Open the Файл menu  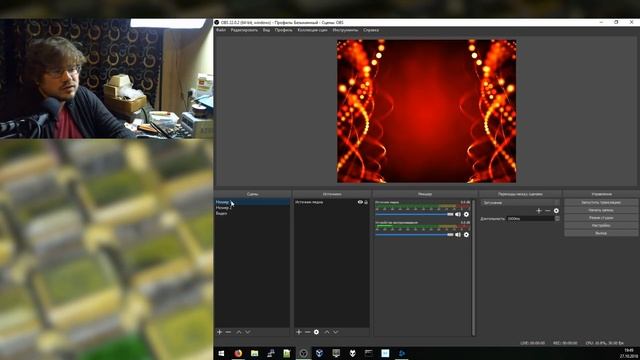[x=221, y=30]
